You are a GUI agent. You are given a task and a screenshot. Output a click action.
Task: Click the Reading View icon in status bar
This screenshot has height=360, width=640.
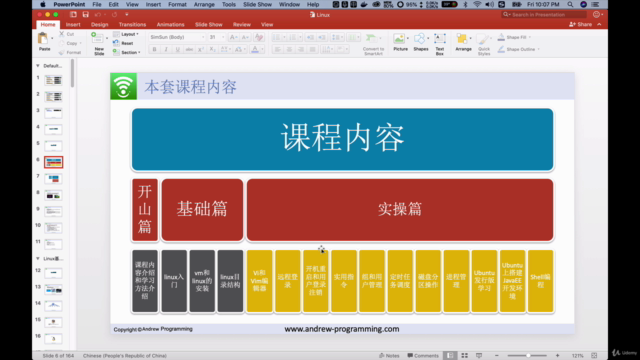(x=479, y=356)
